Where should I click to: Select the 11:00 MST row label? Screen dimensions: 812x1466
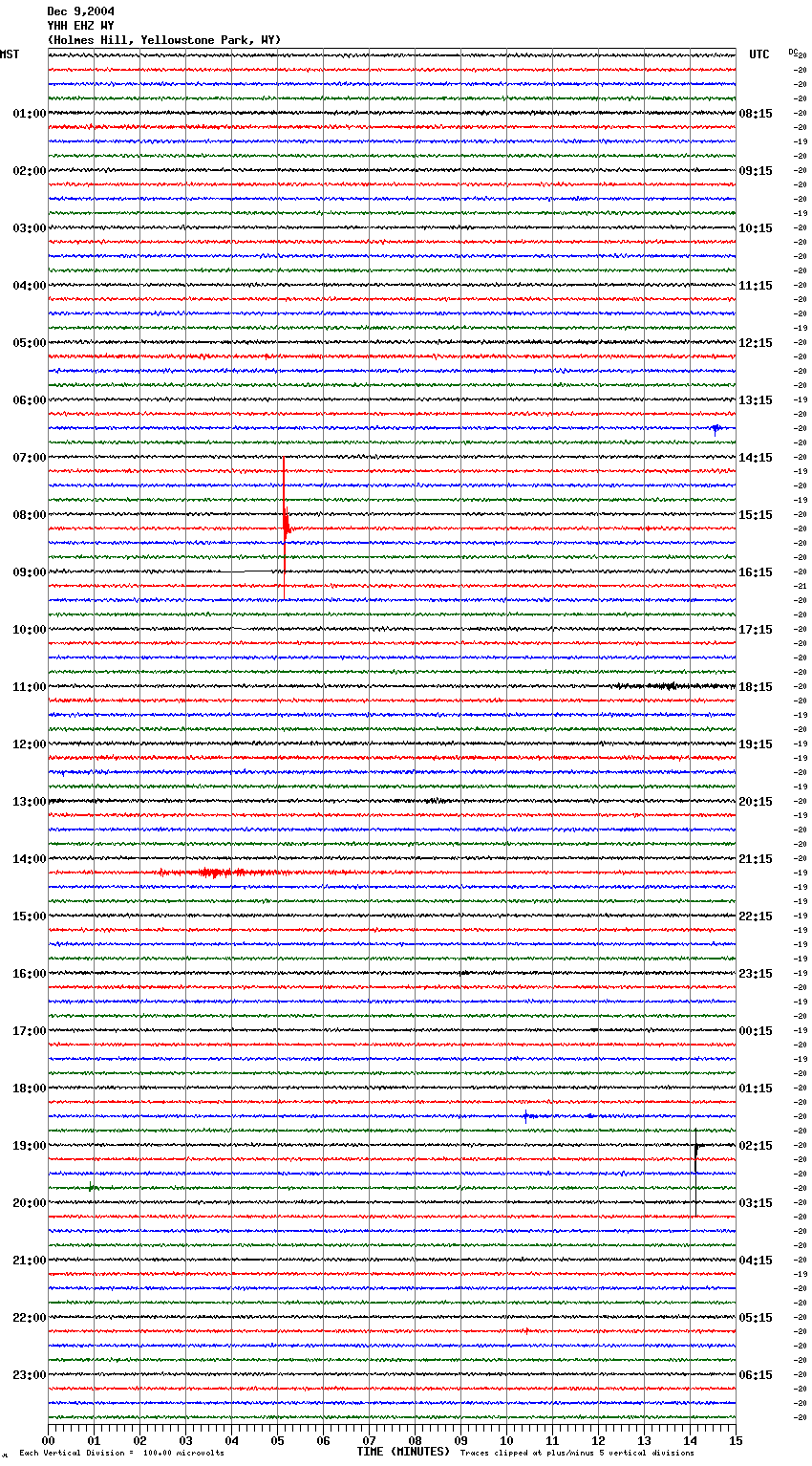29,687
